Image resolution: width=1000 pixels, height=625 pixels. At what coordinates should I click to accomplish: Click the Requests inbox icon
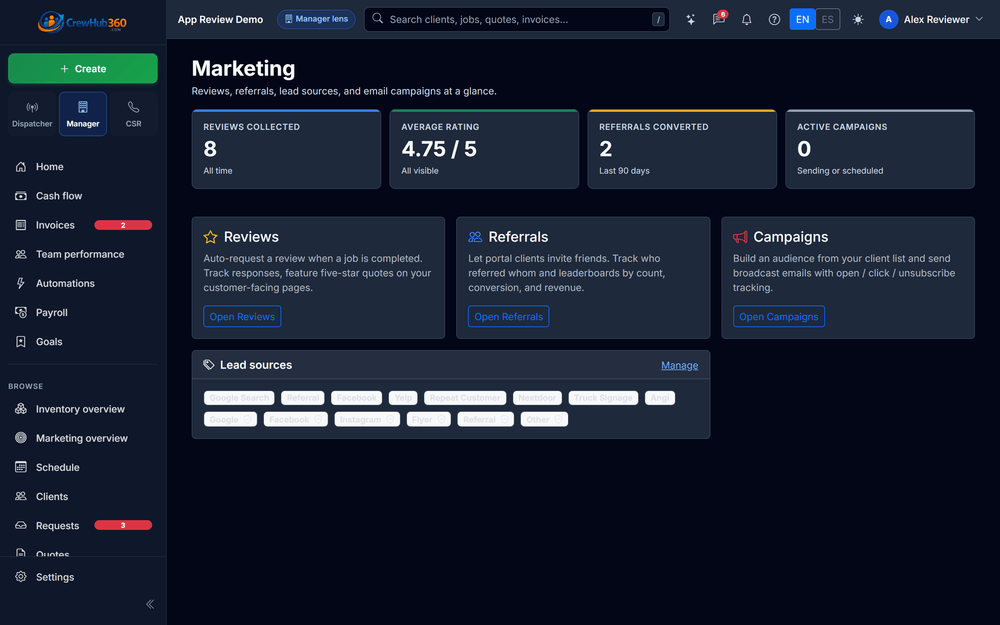(x=21, y=526)
